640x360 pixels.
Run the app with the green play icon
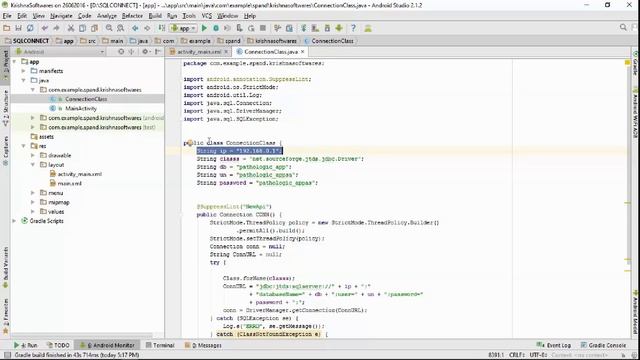pyautogui.click(x=204, y=28)
